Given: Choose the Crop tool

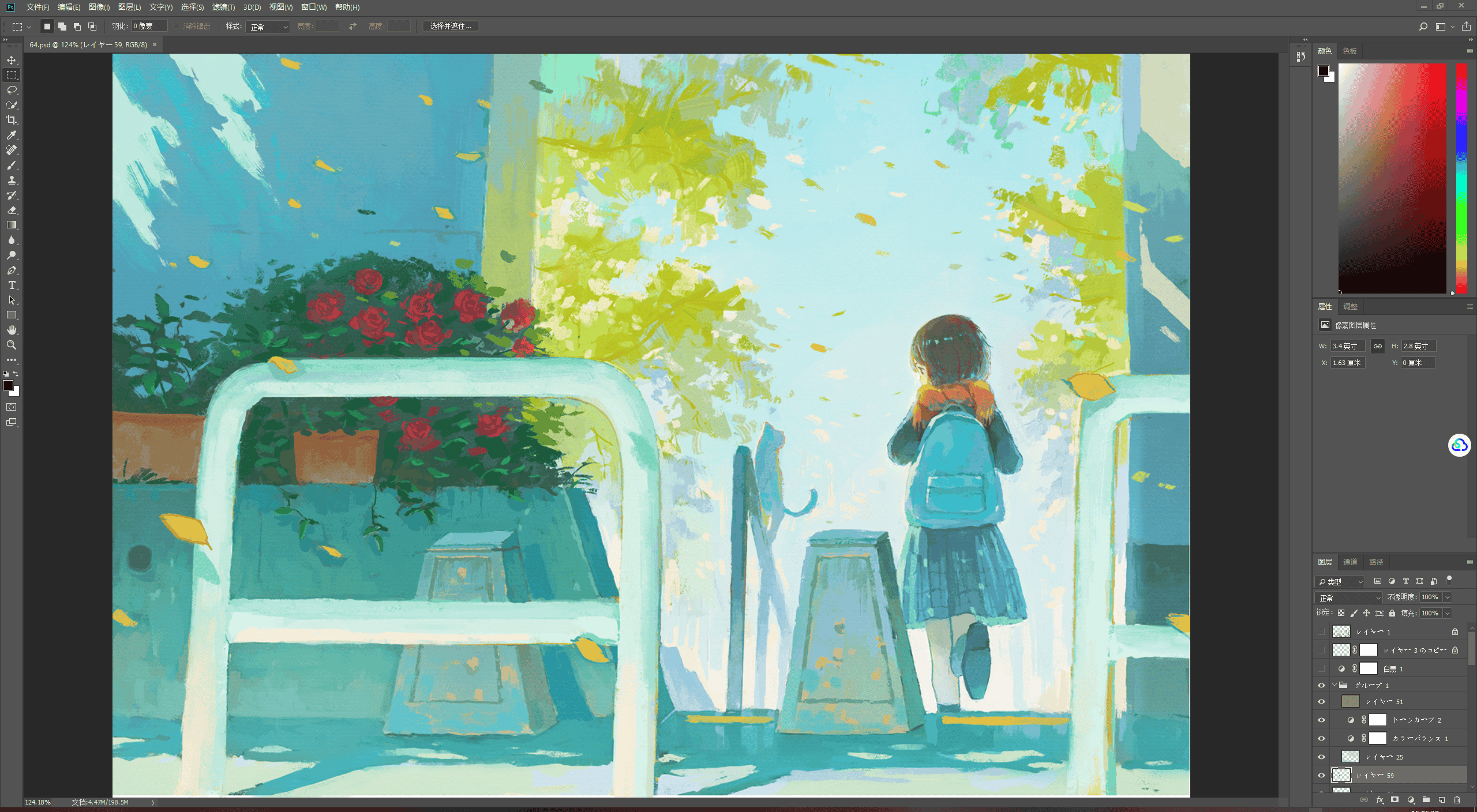Looking at the screenshot, I should pyautogui.click(x=12, y=120).
